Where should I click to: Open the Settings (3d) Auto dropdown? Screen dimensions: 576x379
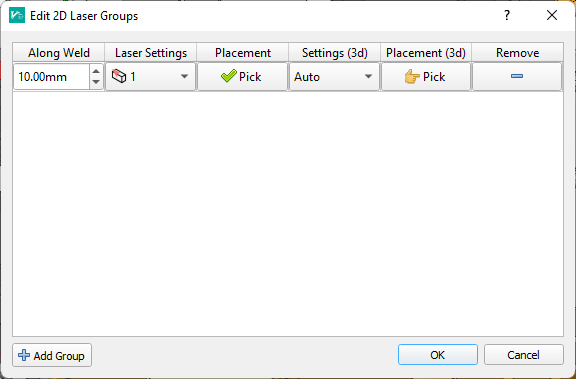coord(334,77)
